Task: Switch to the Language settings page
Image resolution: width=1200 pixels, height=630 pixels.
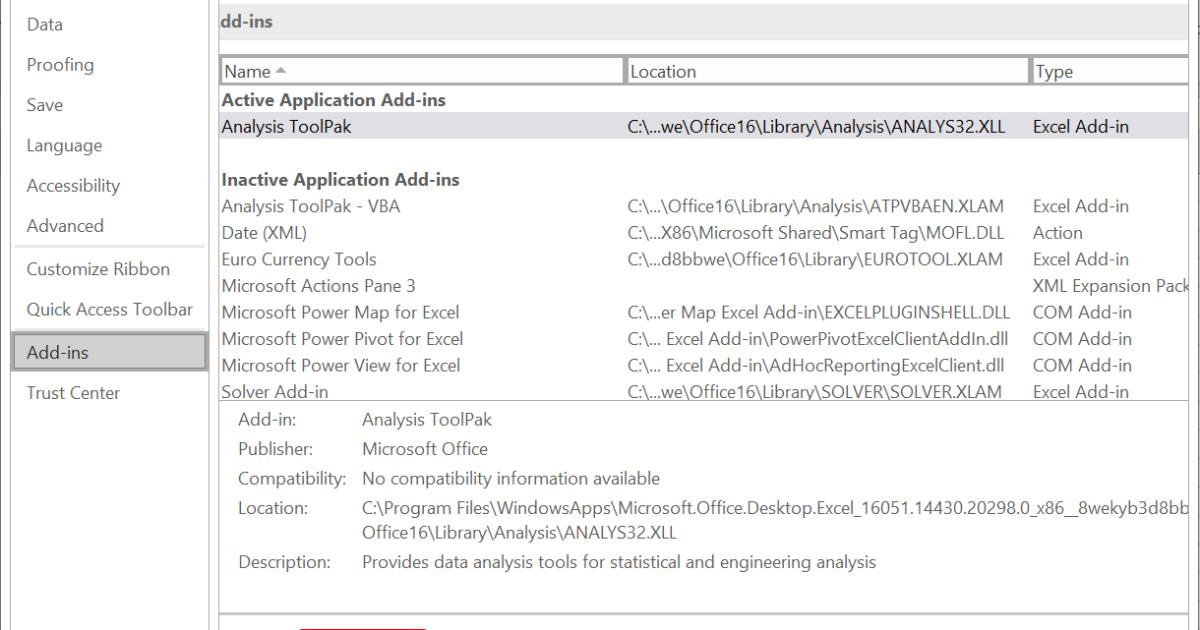Action: pos(65,145)
